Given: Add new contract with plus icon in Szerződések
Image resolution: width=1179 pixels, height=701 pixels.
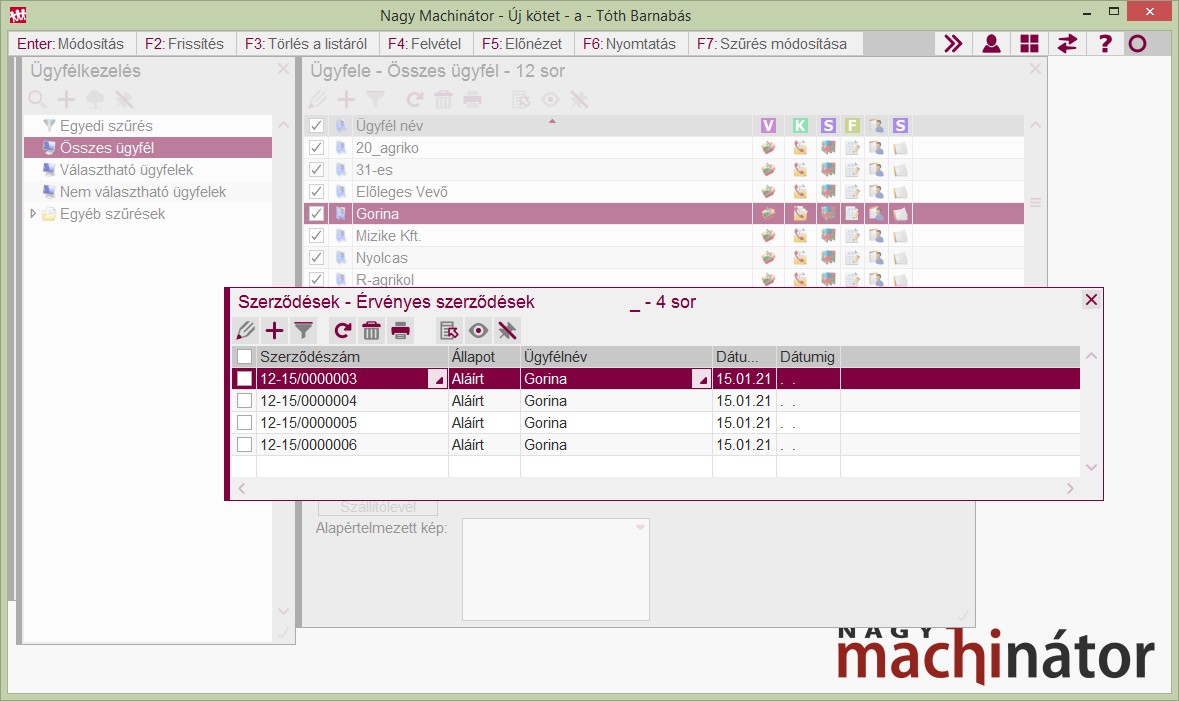Looking at the screenshot, I should click(x=274, y=330).
